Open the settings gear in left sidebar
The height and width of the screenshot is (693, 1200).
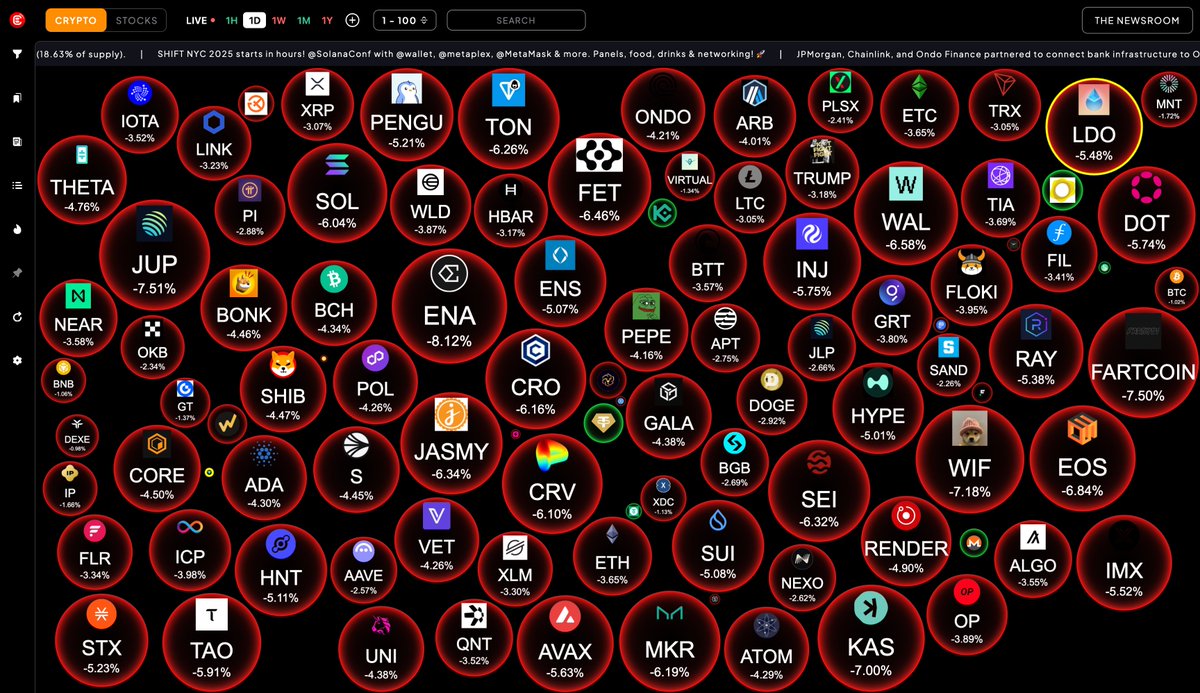(x=17, y=360)
